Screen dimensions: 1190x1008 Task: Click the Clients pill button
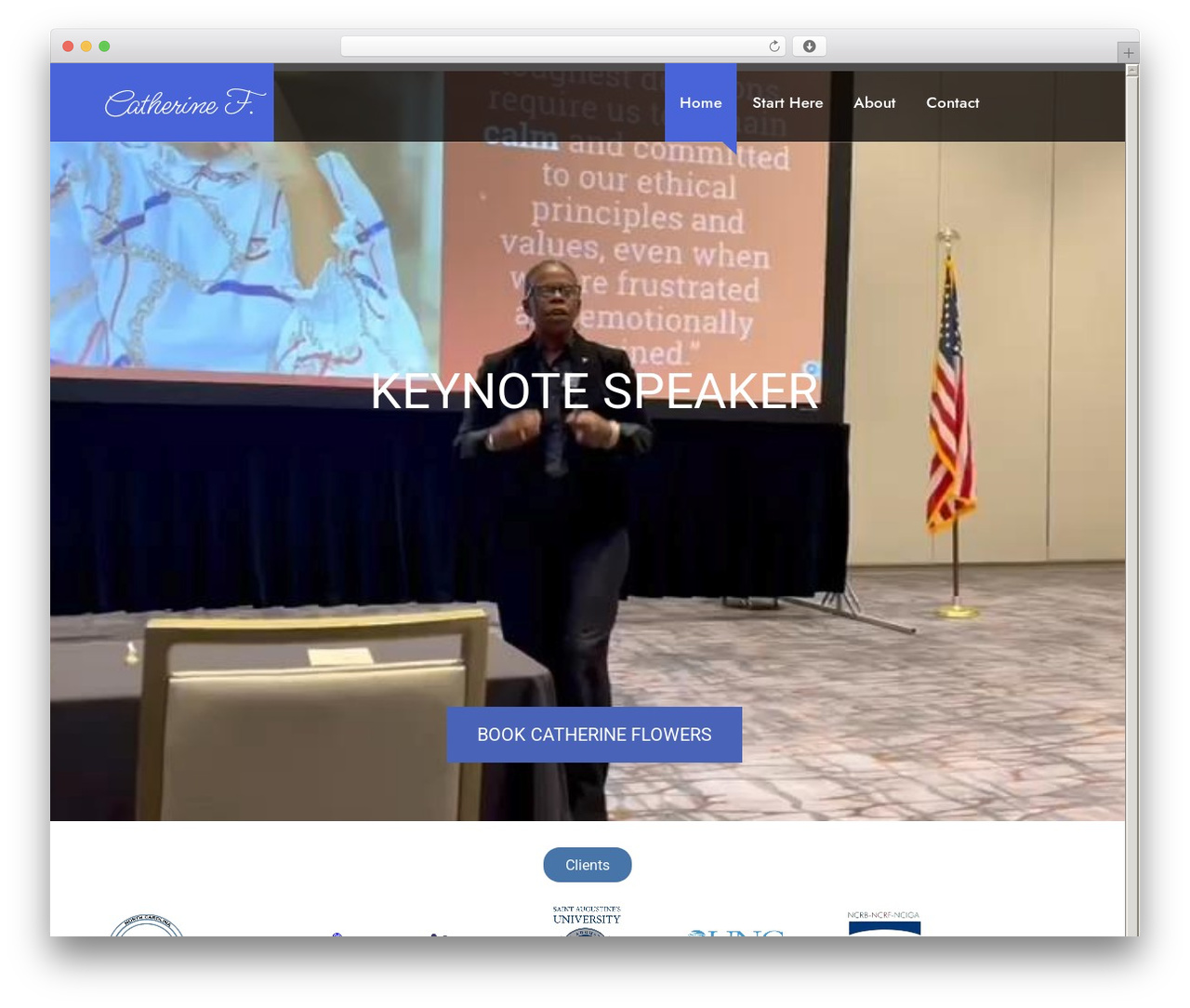pyautogui.click(x=588, y=865)
